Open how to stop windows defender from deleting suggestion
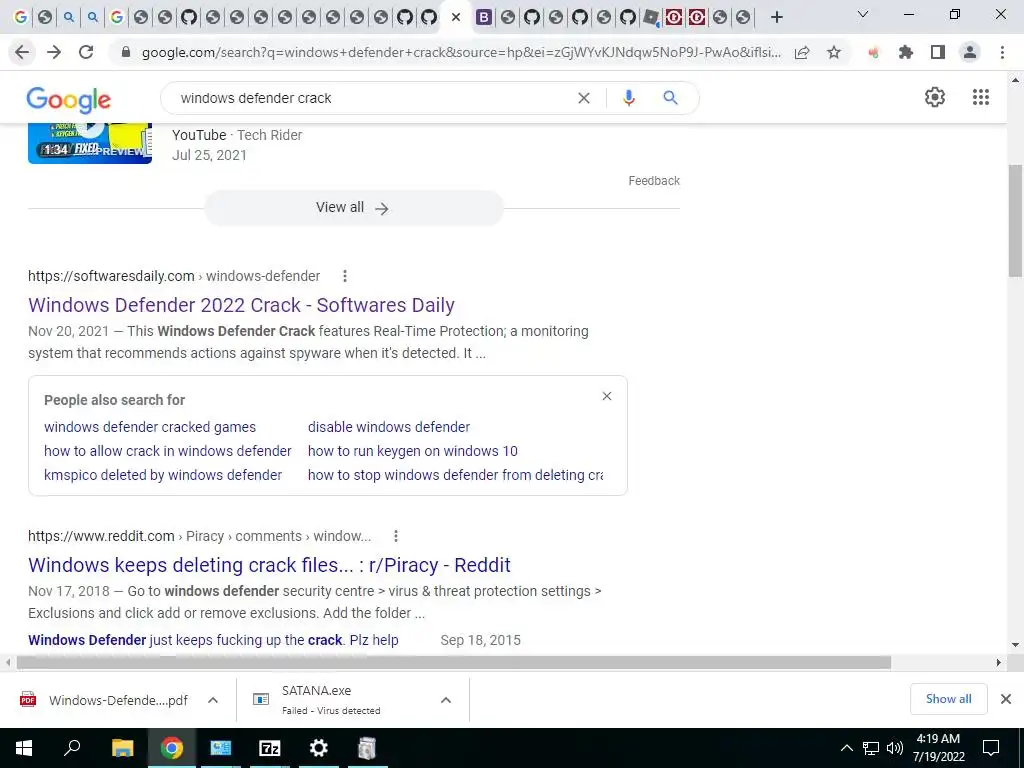1024x768 pixels. tap(455, 475)
